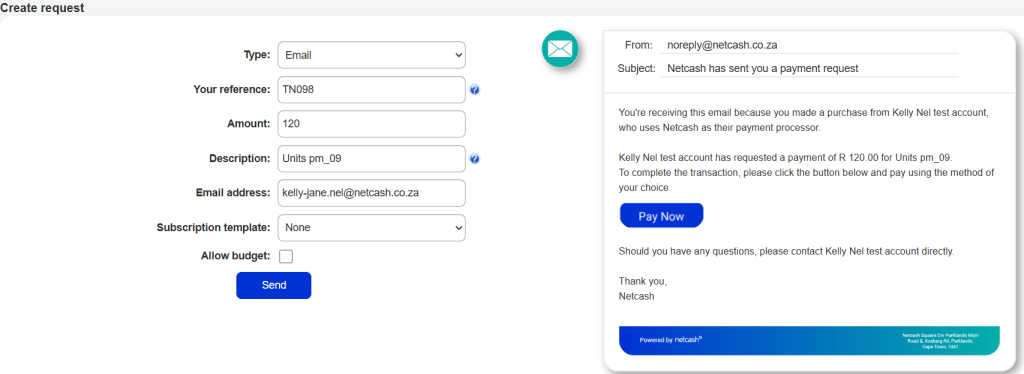The image size is (1024, 374).
Task: Focus the Your reference field containing TN098
Action: coord(372,90)
